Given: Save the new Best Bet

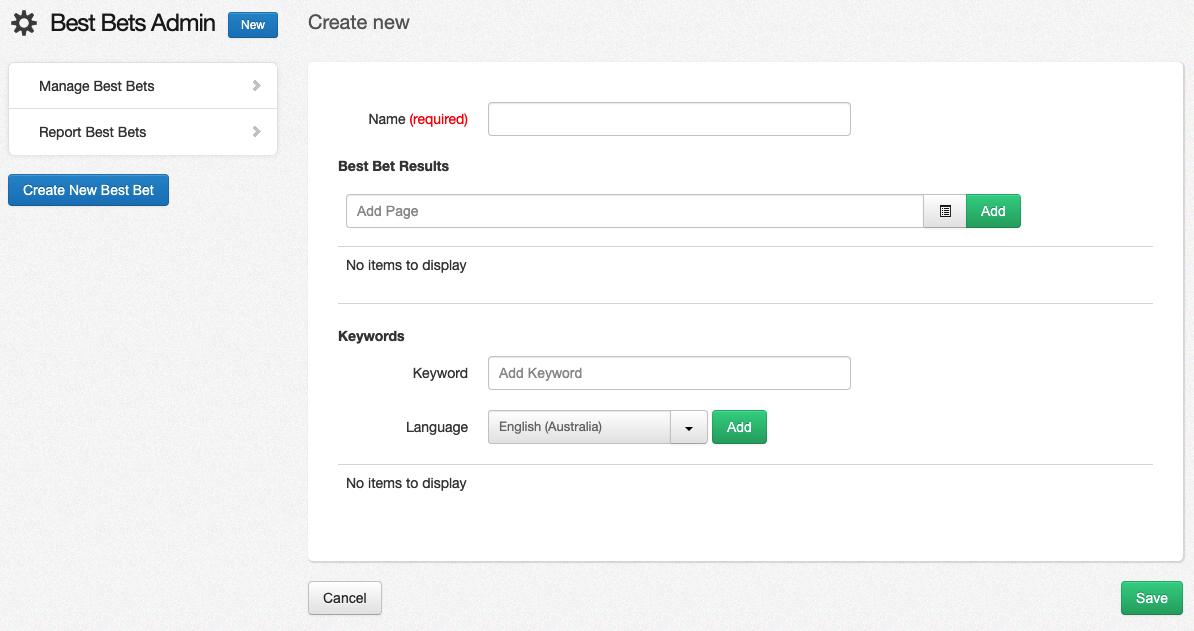Looking at the screenshot, I should pyautogui.click(x=1151, y=598).
